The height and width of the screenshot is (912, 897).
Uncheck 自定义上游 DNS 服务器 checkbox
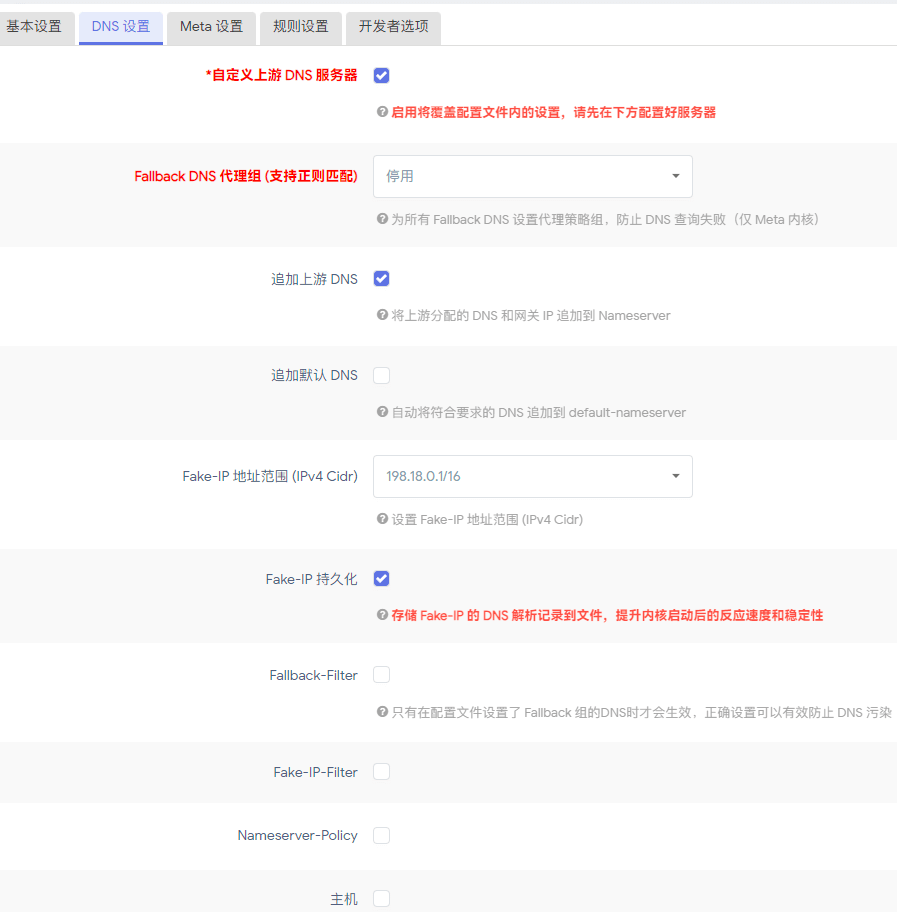pos(381,76)
